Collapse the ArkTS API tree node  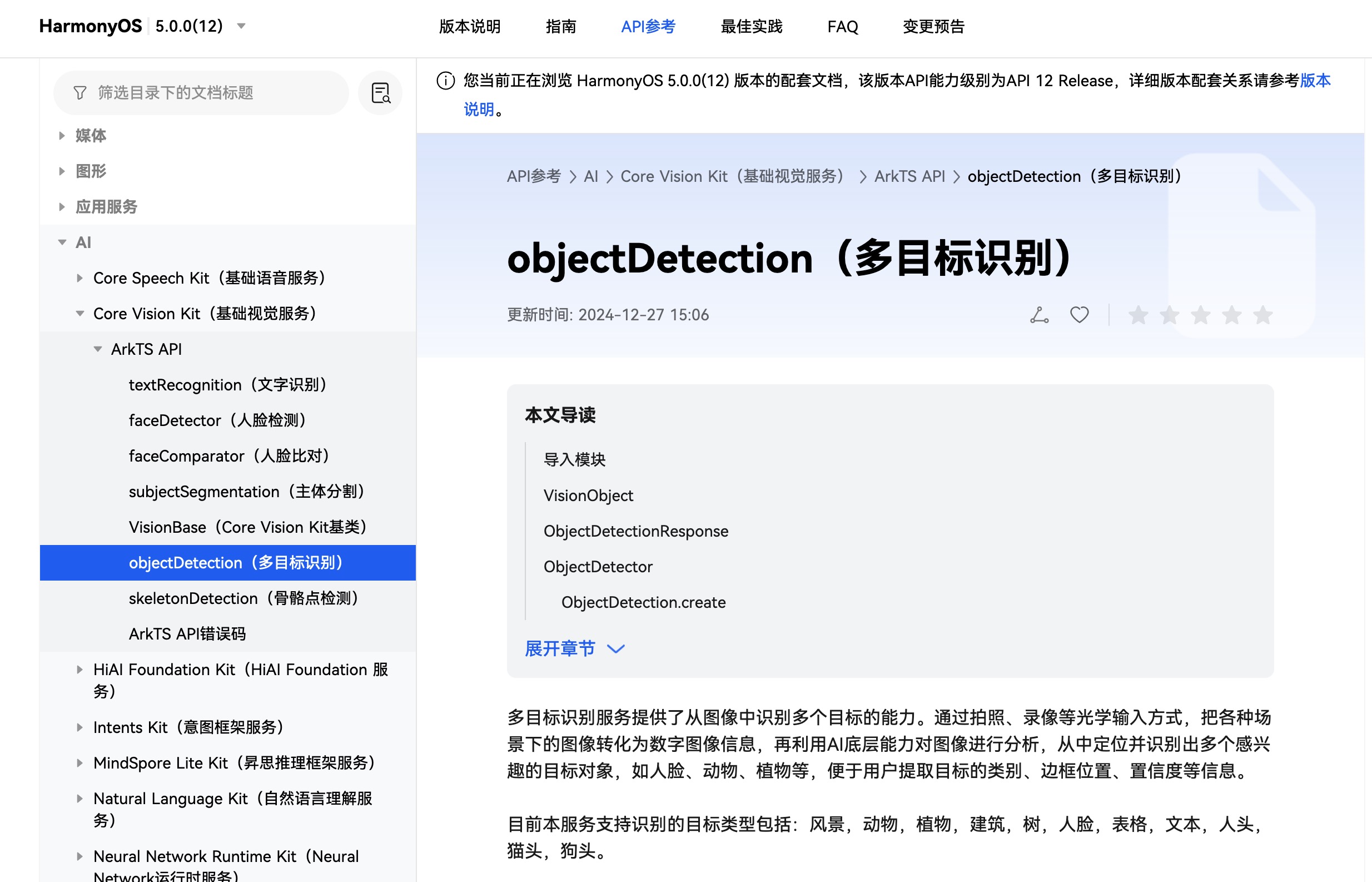(98, 349)
